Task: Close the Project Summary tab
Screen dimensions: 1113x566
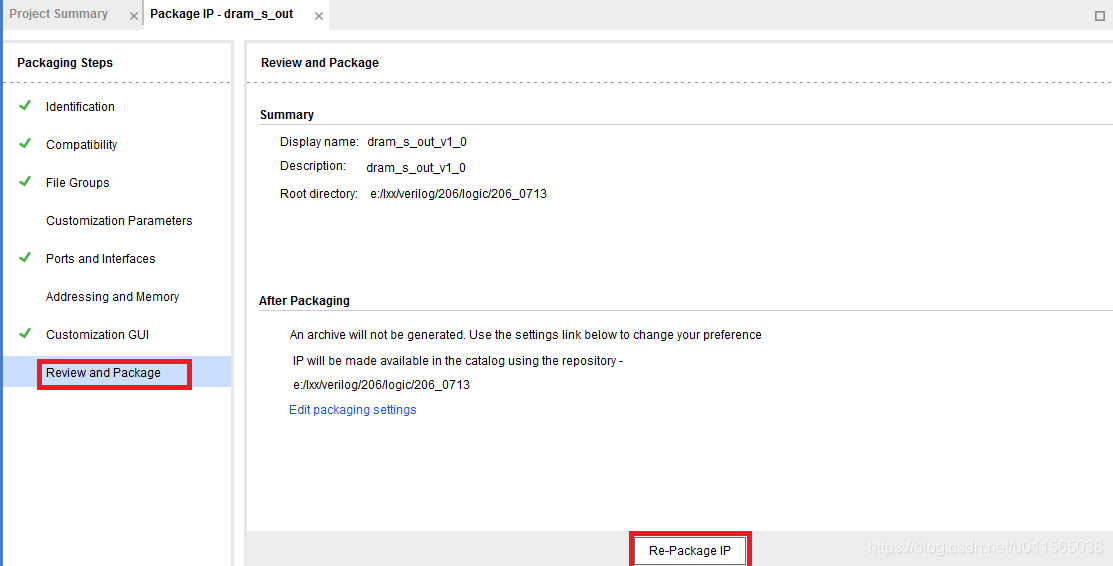Action: tap(133, 16)
